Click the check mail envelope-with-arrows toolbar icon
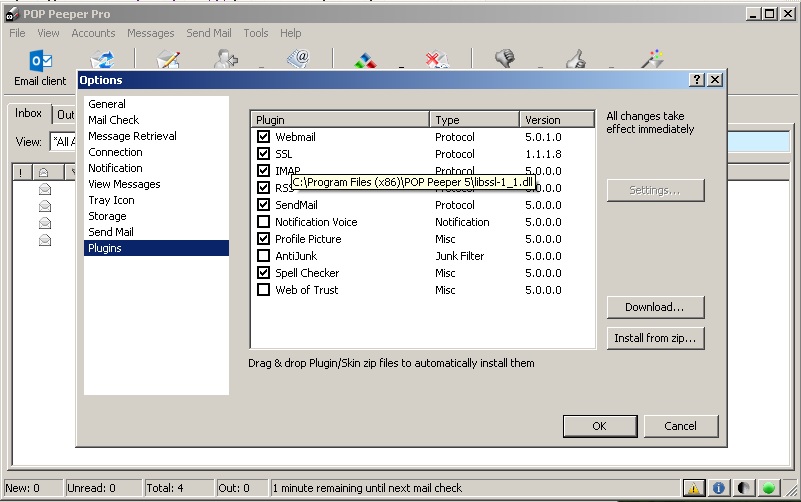 click(102, 59)
